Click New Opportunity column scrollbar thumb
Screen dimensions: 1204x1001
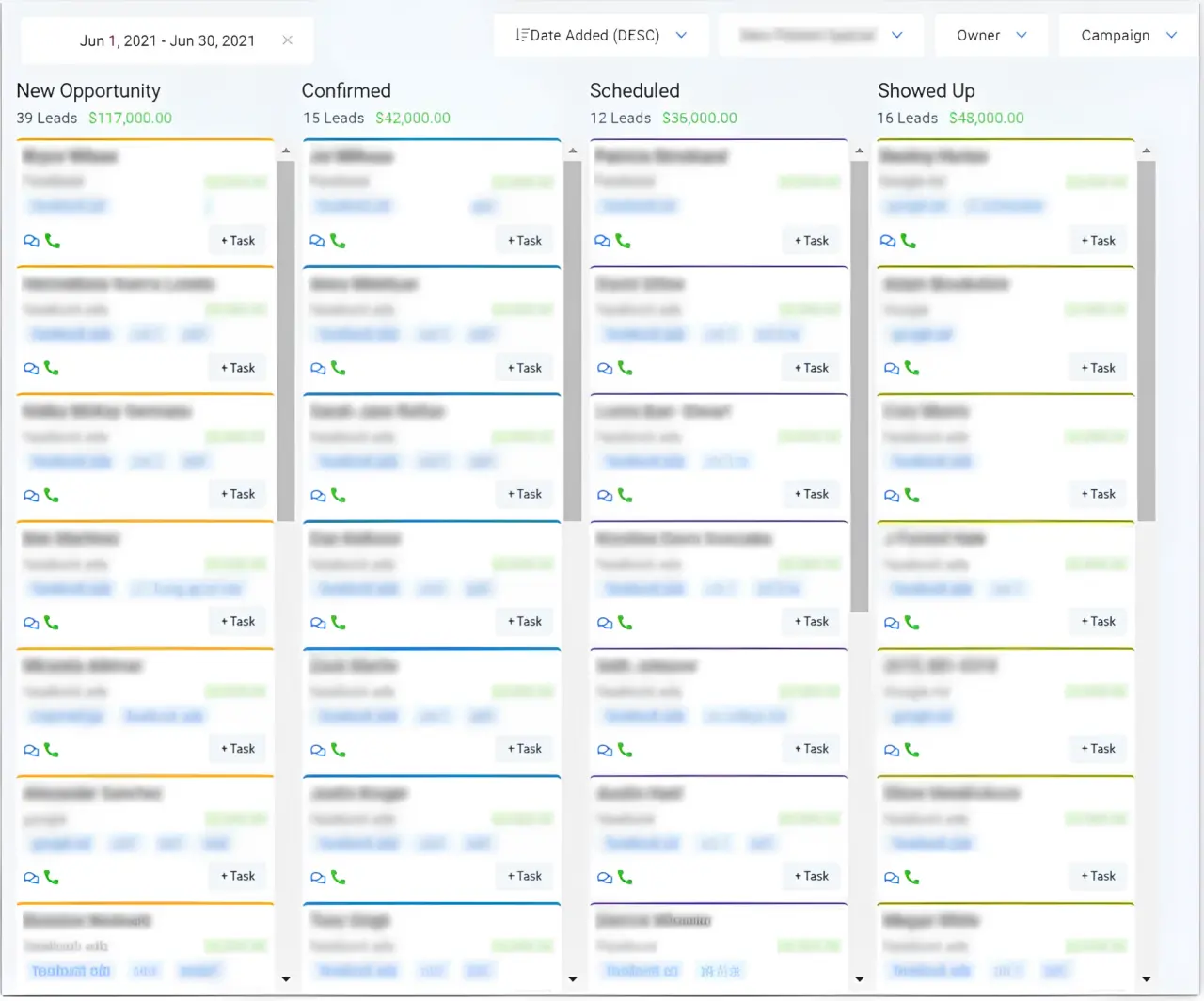[286, 339]
